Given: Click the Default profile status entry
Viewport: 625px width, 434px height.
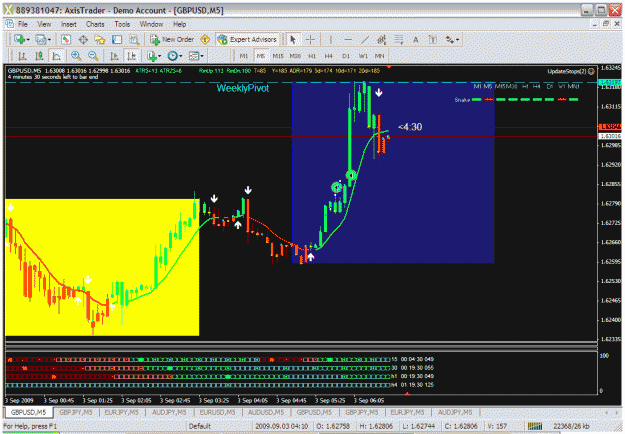Looking at the screenshot, I should 199,426.
